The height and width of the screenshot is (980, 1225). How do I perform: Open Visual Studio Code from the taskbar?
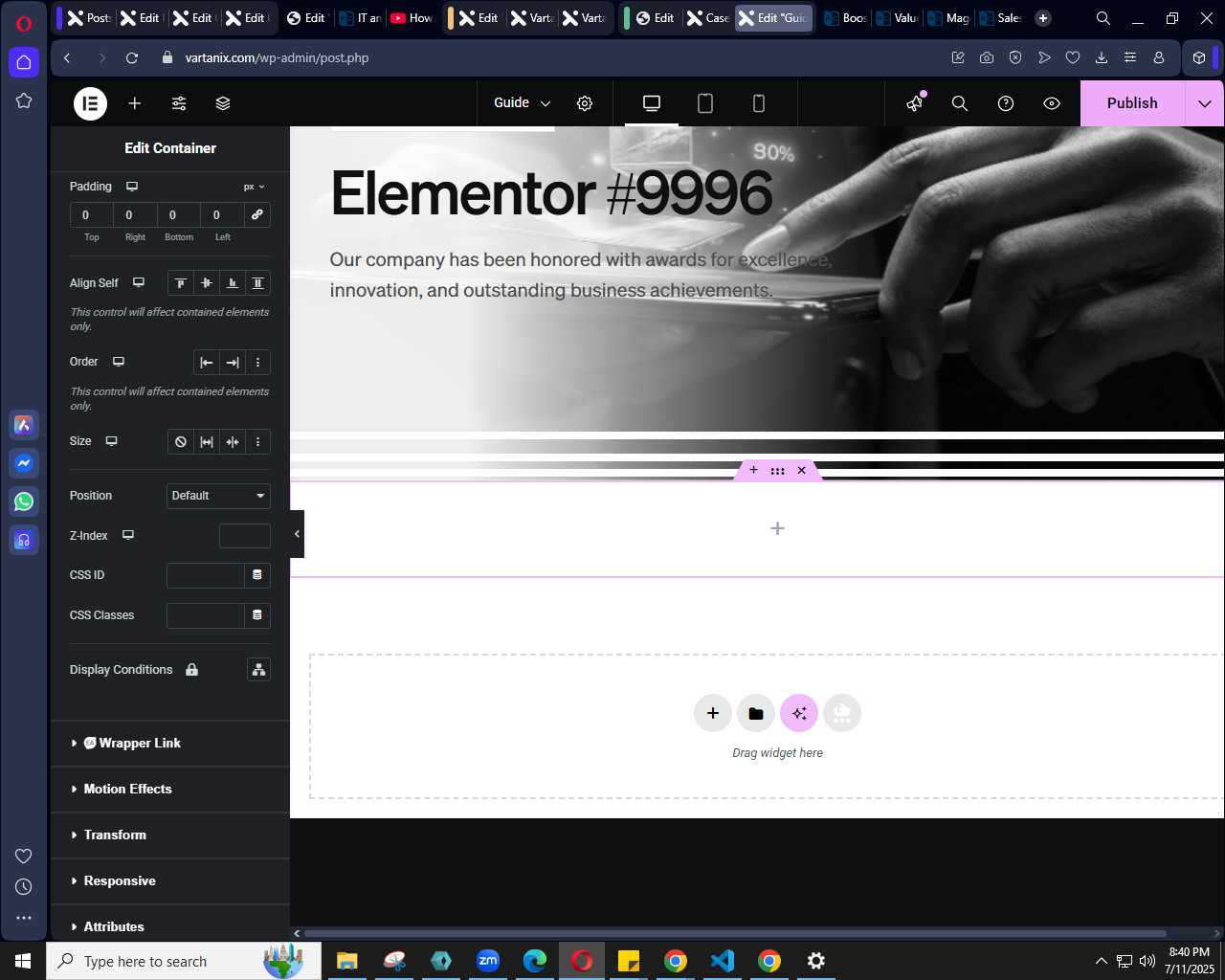pos(723,961)
